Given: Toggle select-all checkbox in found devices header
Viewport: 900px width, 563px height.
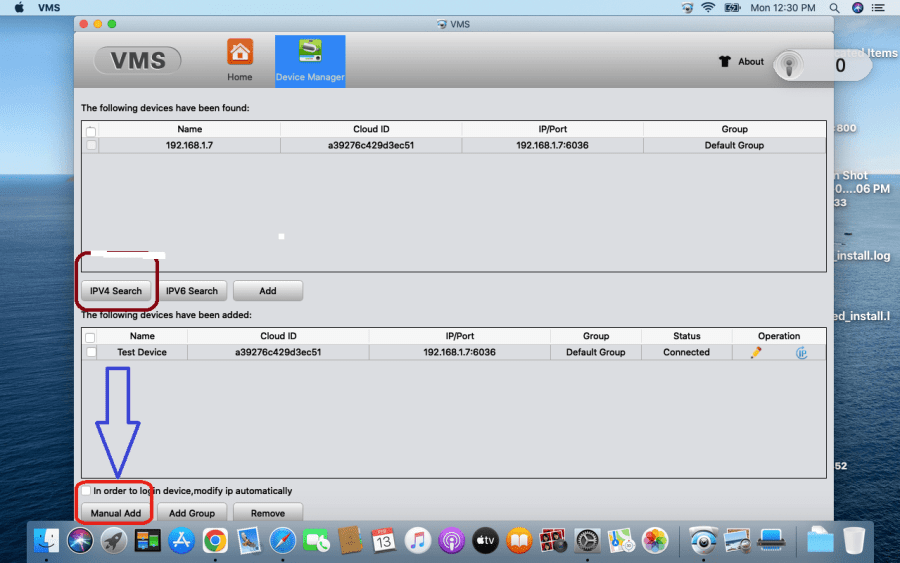Looking at the screenshot, I should 92,130.
